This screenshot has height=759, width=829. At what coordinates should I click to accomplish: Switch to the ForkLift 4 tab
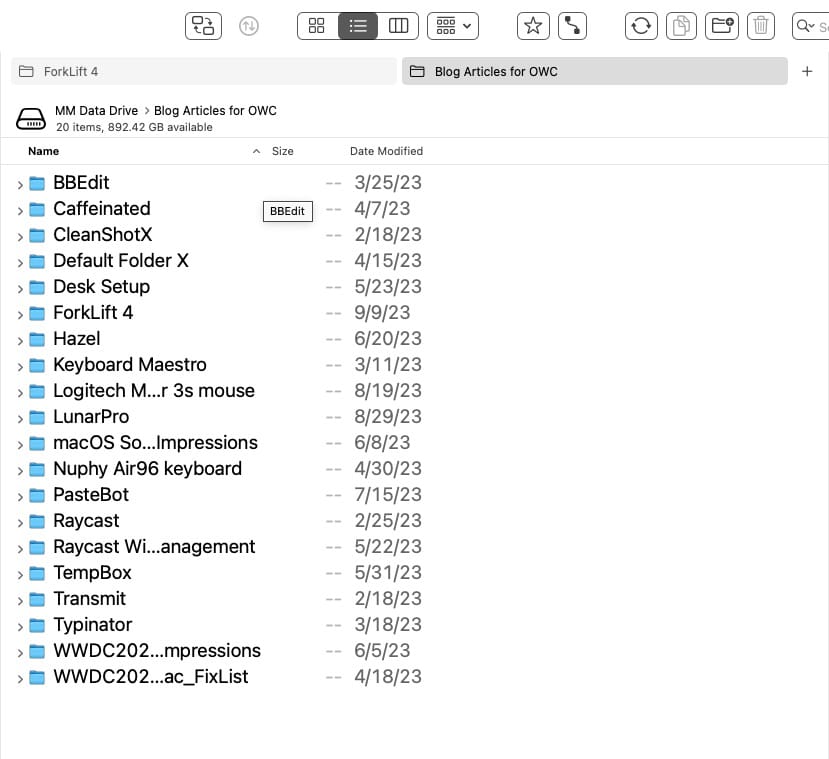click(204, 72)
